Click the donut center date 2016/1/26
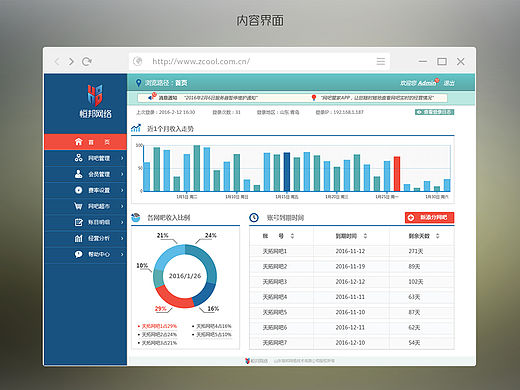 tap(185, 276)
